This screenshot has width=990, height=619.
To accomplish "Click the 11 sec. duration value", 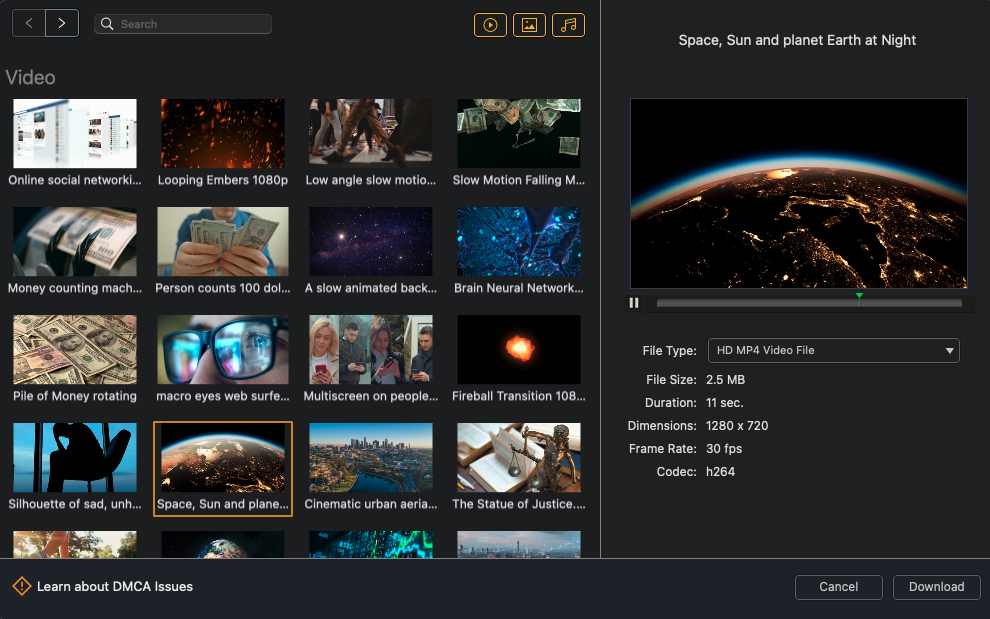I will (x=725, y=402).
